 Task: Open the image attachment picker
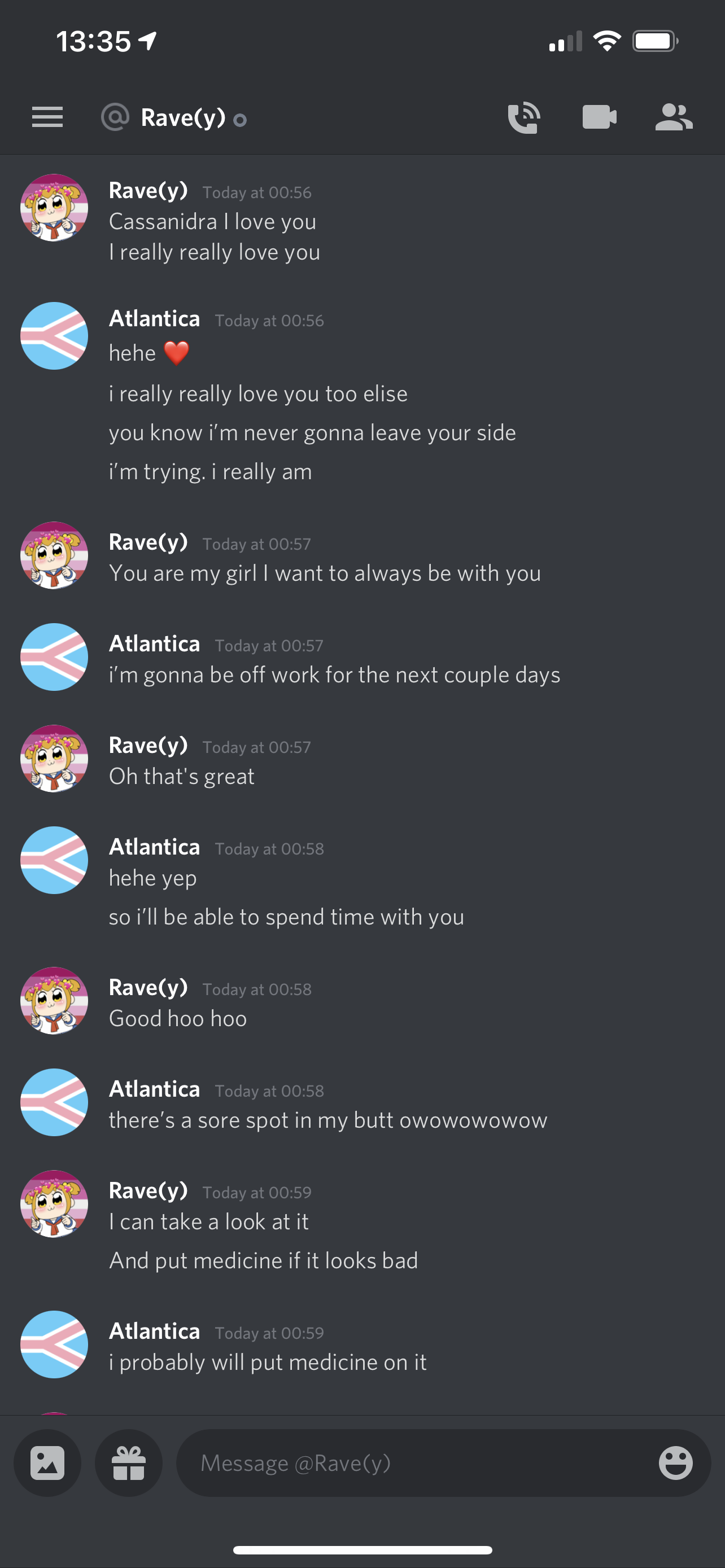[x=47, y=1462]
